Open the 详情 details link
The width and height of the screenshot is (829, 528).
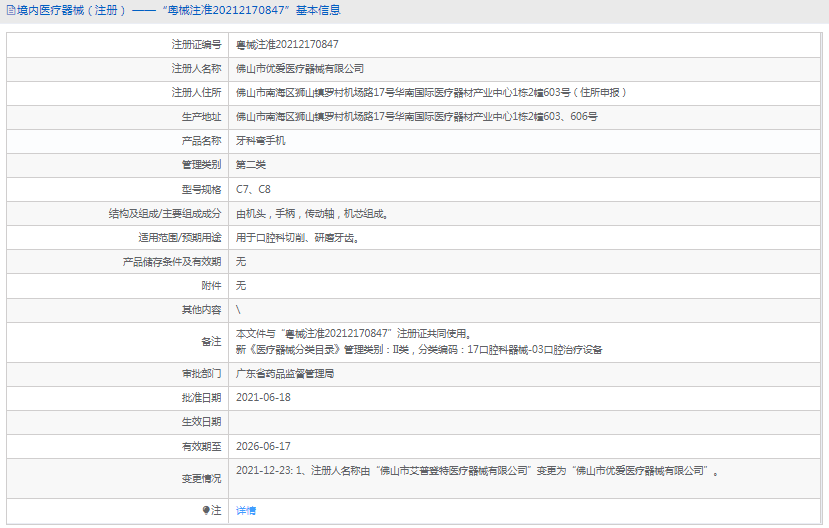(x=246, y=511)
